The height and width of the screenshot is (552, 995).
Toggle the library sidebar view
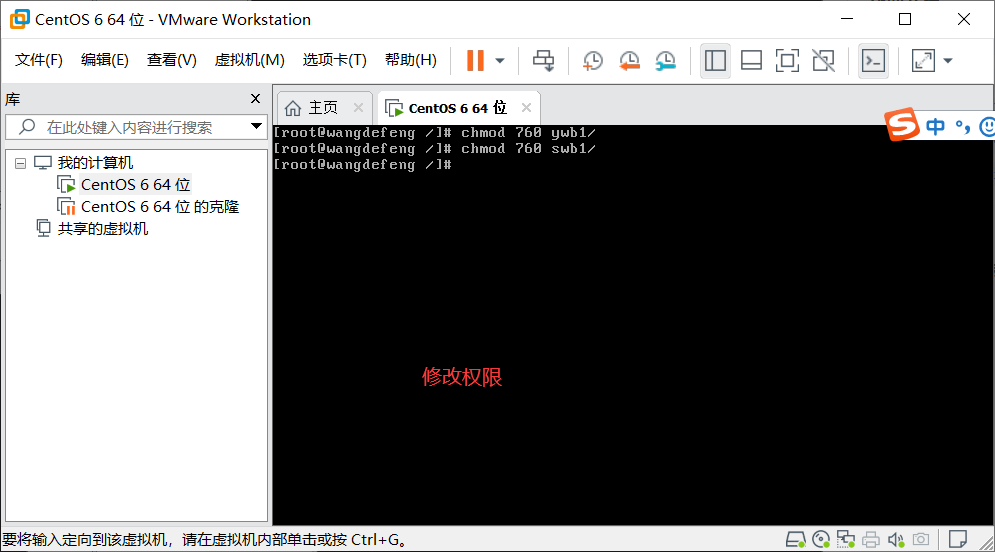coord(715,61)
